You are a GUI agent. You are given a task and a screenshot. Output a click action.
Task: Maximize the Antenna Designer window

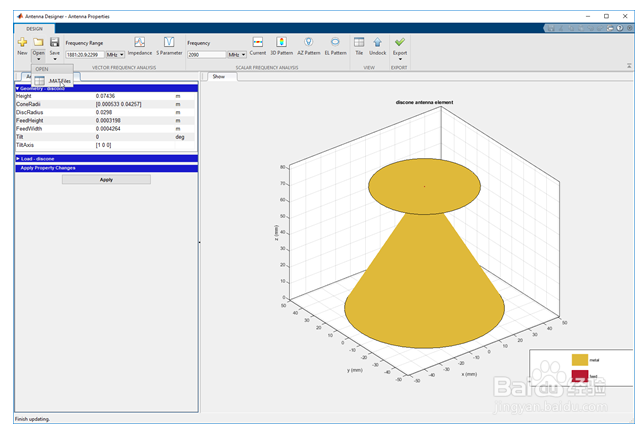tap(606, 16)
